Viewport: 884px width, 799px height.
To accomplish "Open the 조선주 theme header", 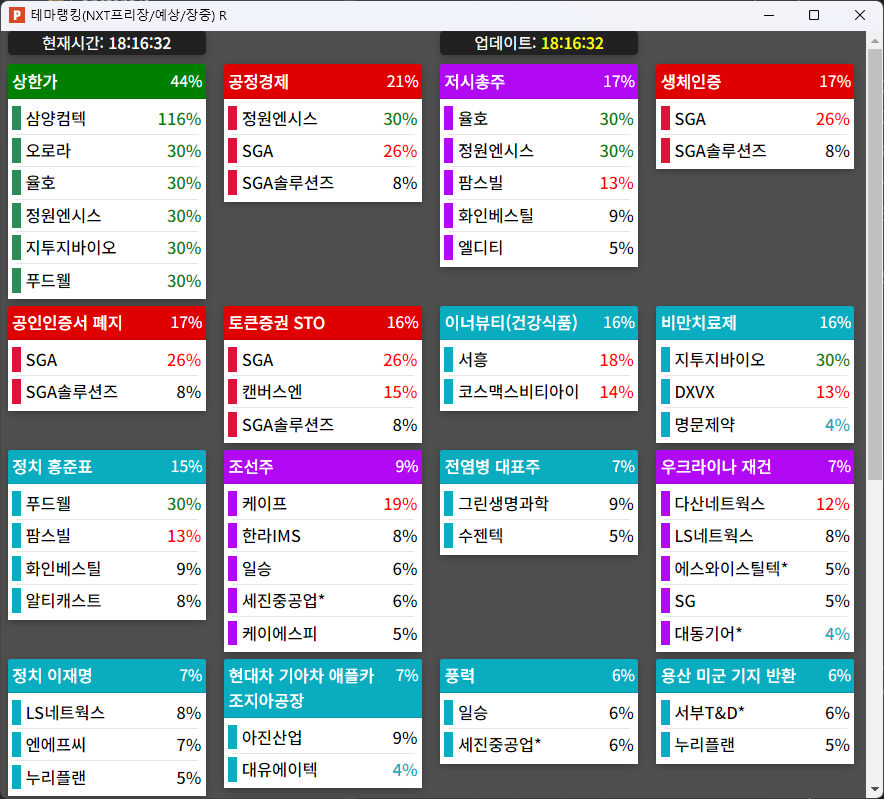I will click(323, 467).
